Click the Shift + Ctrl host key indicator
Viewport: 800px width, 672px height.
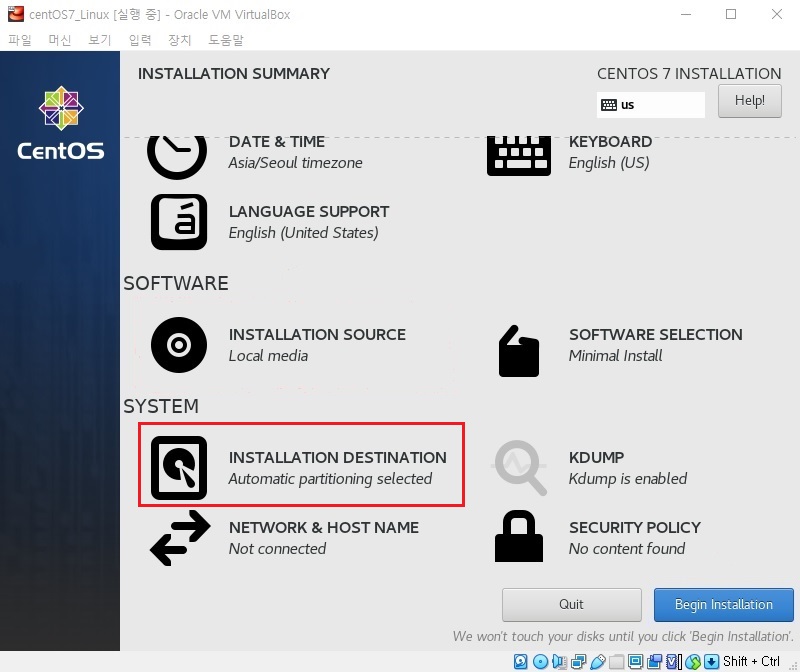(x=751, y=662)
